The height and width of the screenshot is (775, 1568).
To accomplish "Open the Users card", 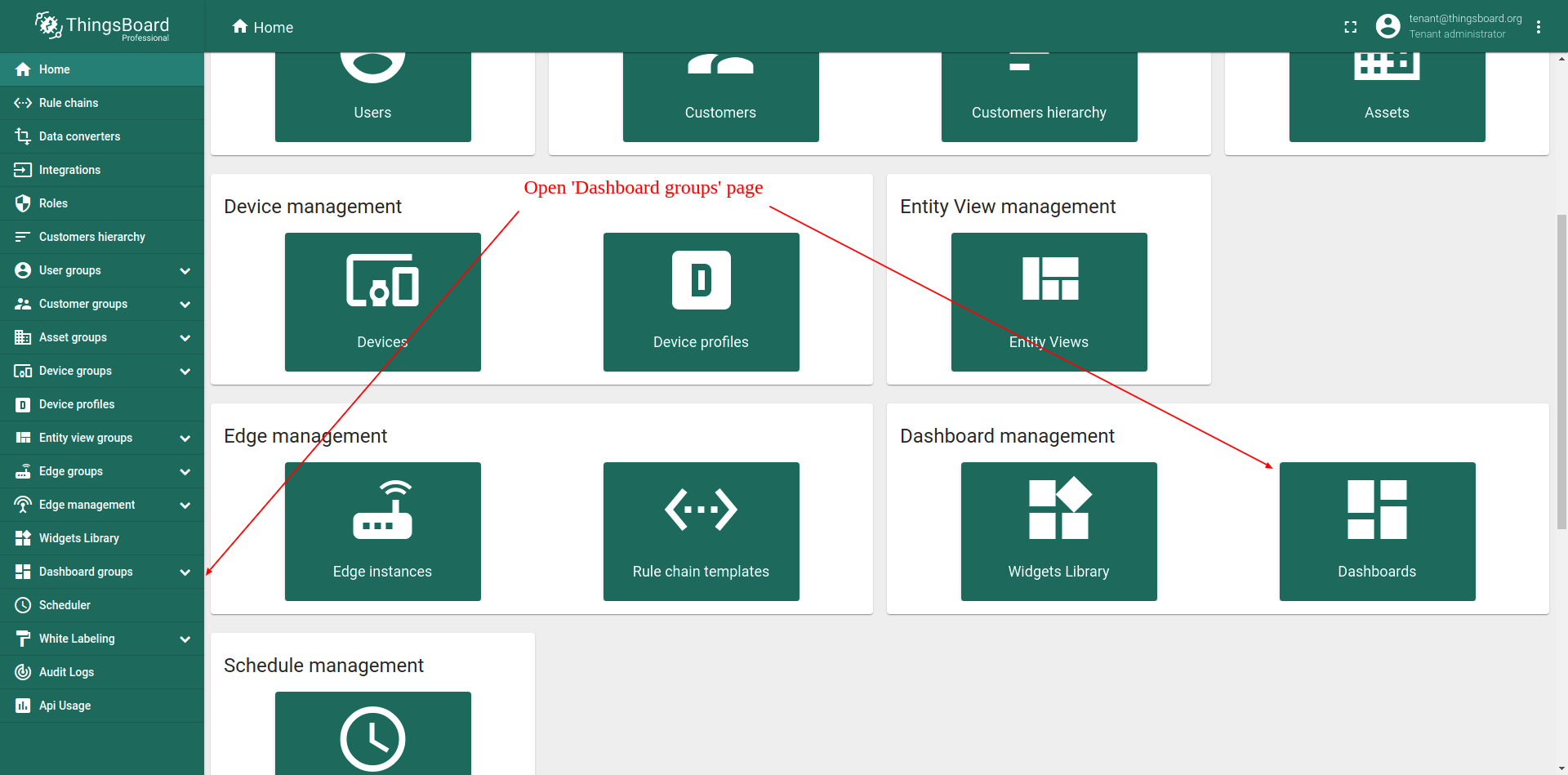I will click(373, 97).
